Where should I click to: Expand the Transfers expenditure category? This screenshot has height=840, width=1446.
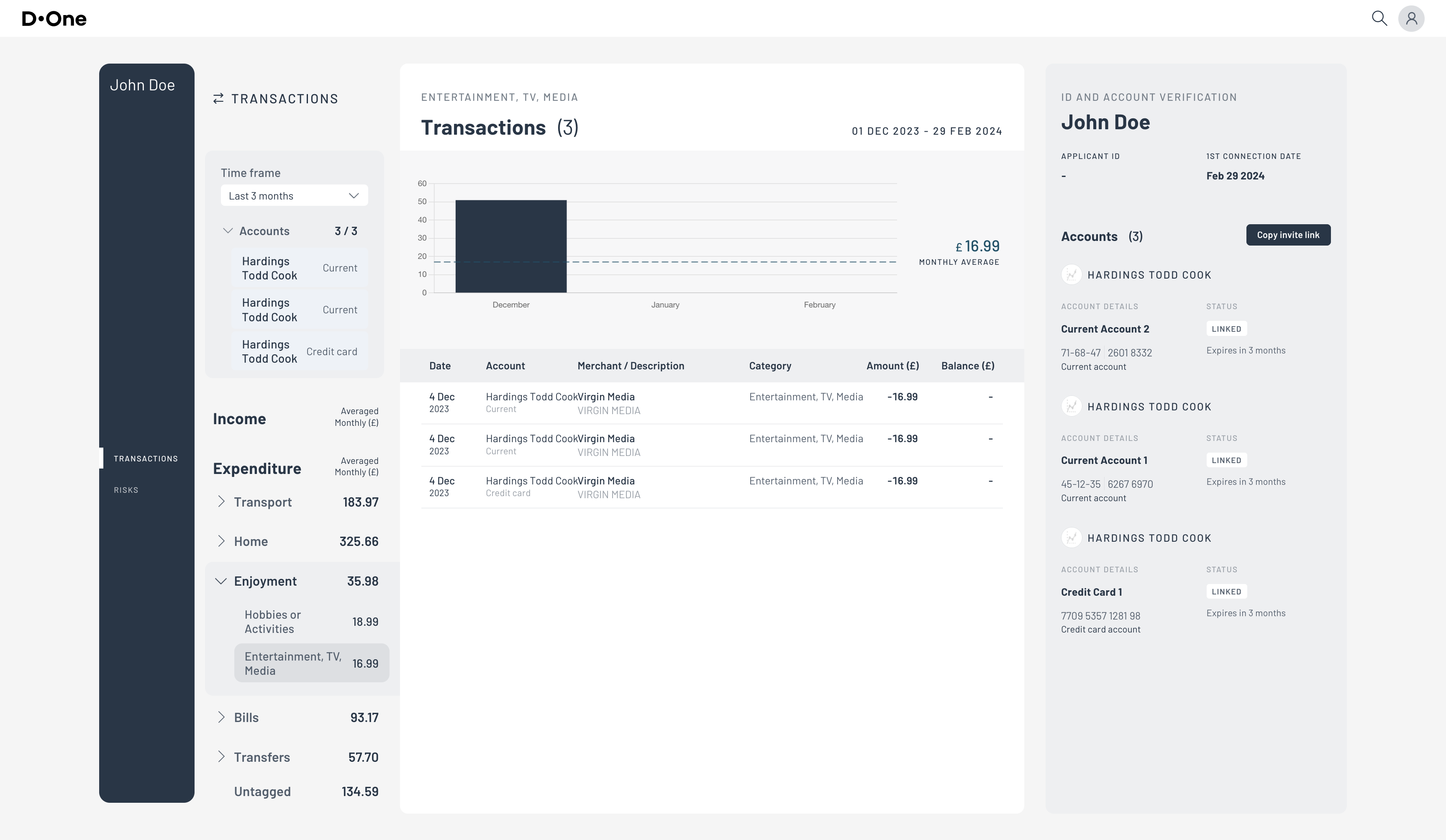click(x=221, y=757)
